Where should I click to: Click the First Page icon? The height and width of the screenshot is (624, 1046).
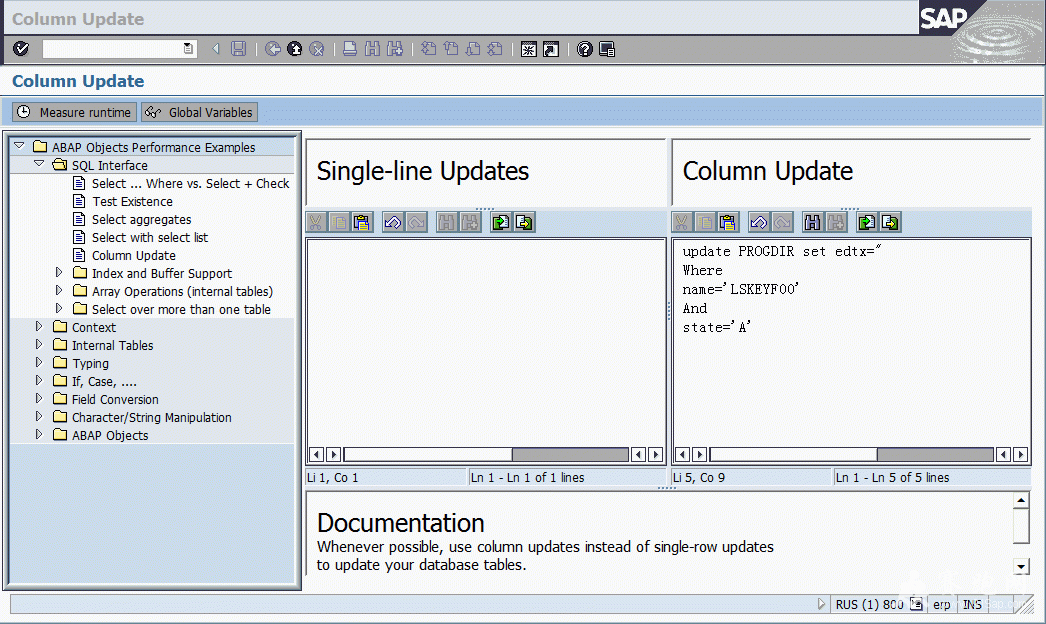(x=428, y=49)
